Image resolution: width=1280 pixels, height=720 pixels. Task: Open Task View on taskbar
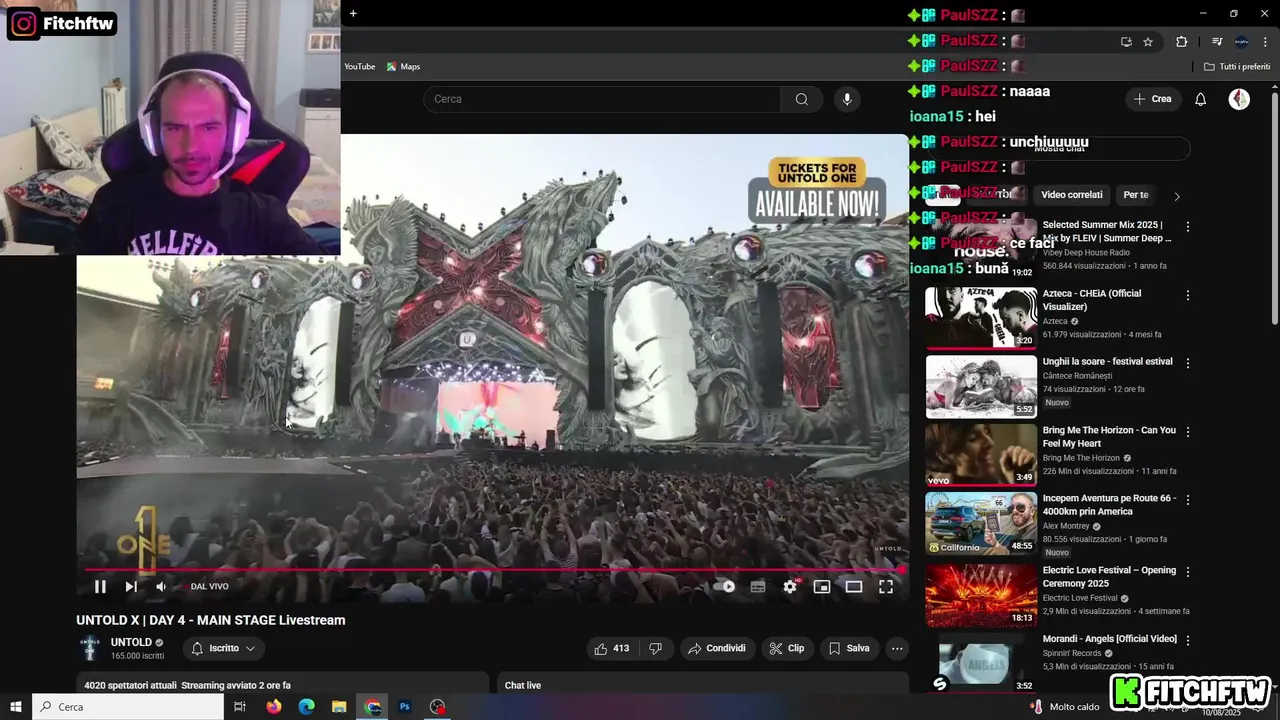240,707
